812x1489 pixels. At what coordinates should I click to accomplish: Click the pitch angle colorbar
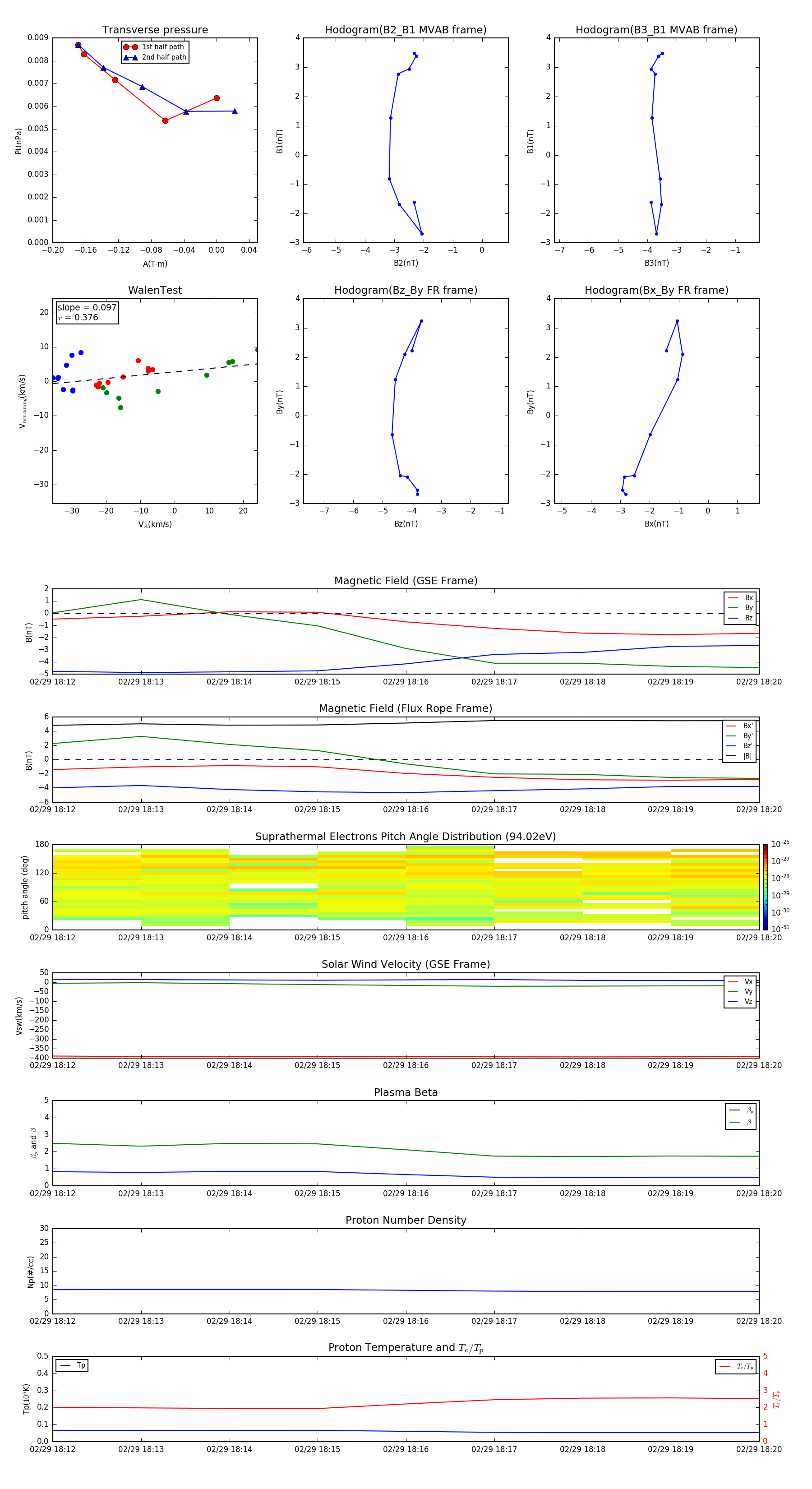click(x=765, y=887)
